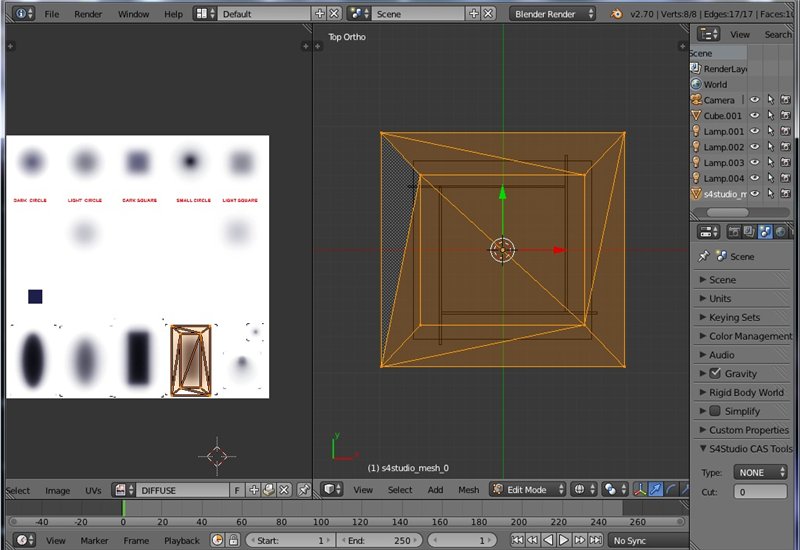800x550 pixels.
Task: Tick the Simplify checkbox
Action: 714,411
